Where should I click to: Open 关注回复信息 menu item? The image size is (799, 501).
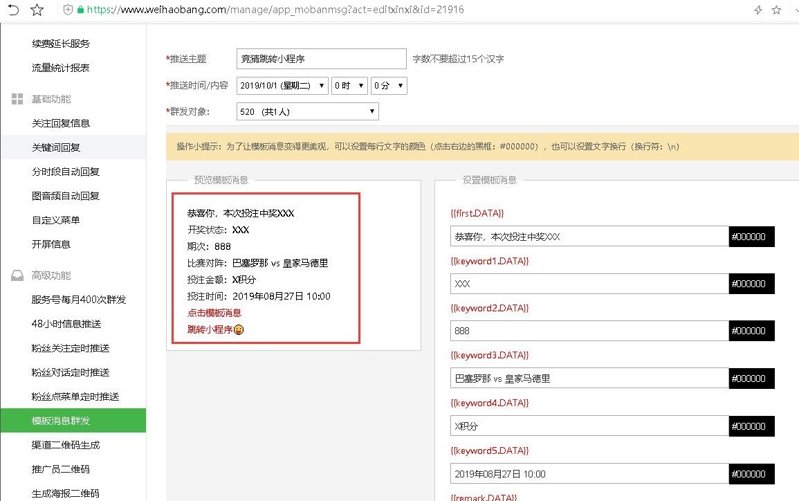(61, 123)
